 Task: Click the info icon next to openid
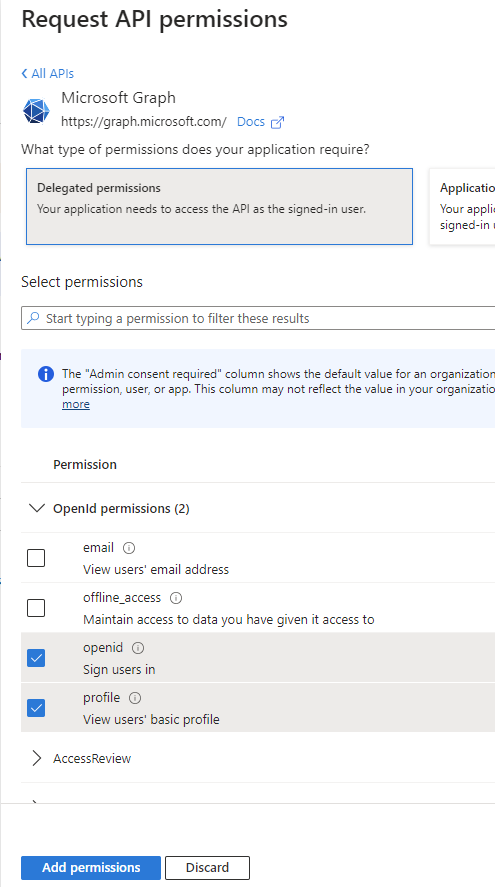click(x=138, y=648)
